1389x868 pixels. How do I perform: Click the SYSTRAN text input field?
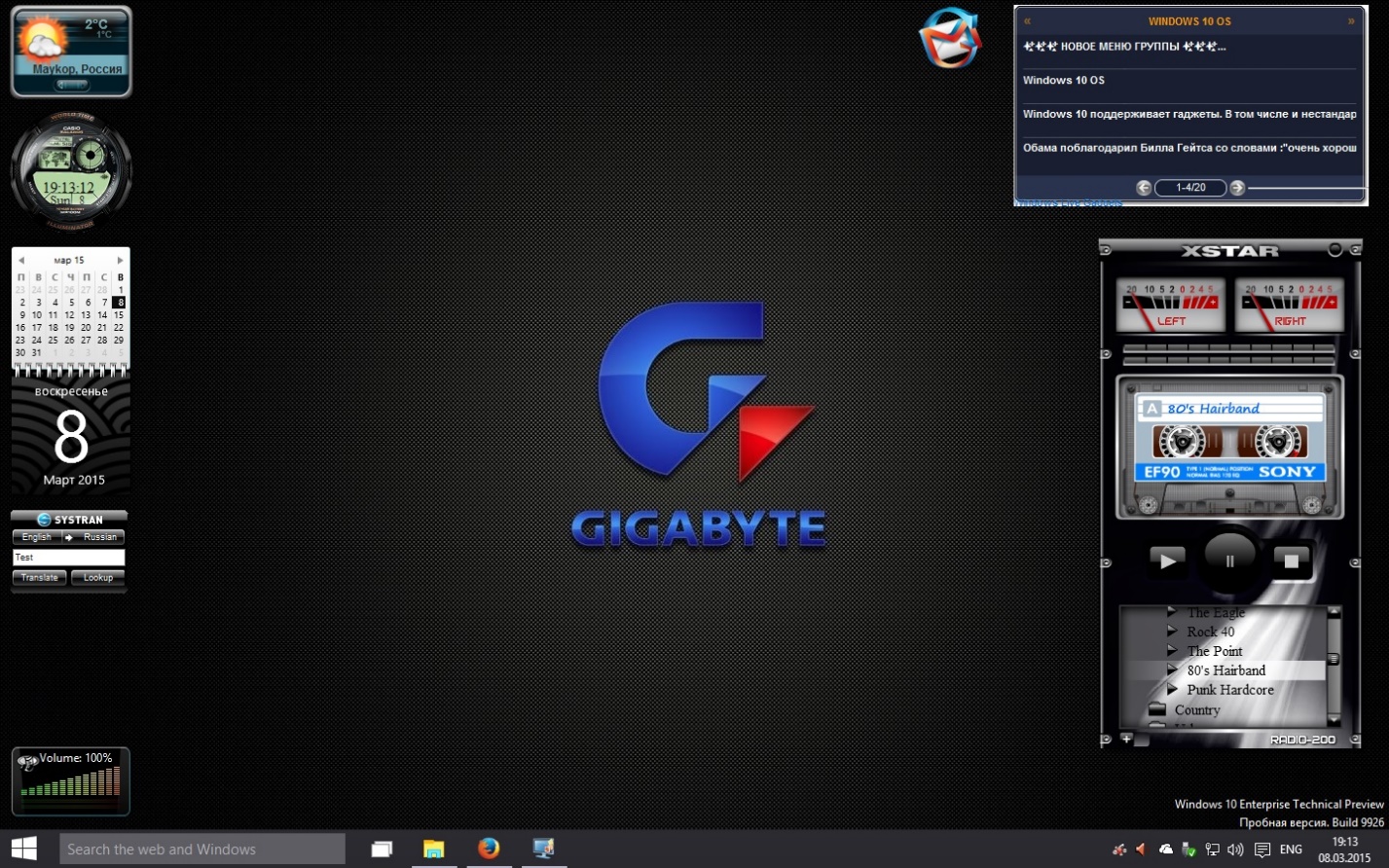pyautogui.click(x=68, y=558)
